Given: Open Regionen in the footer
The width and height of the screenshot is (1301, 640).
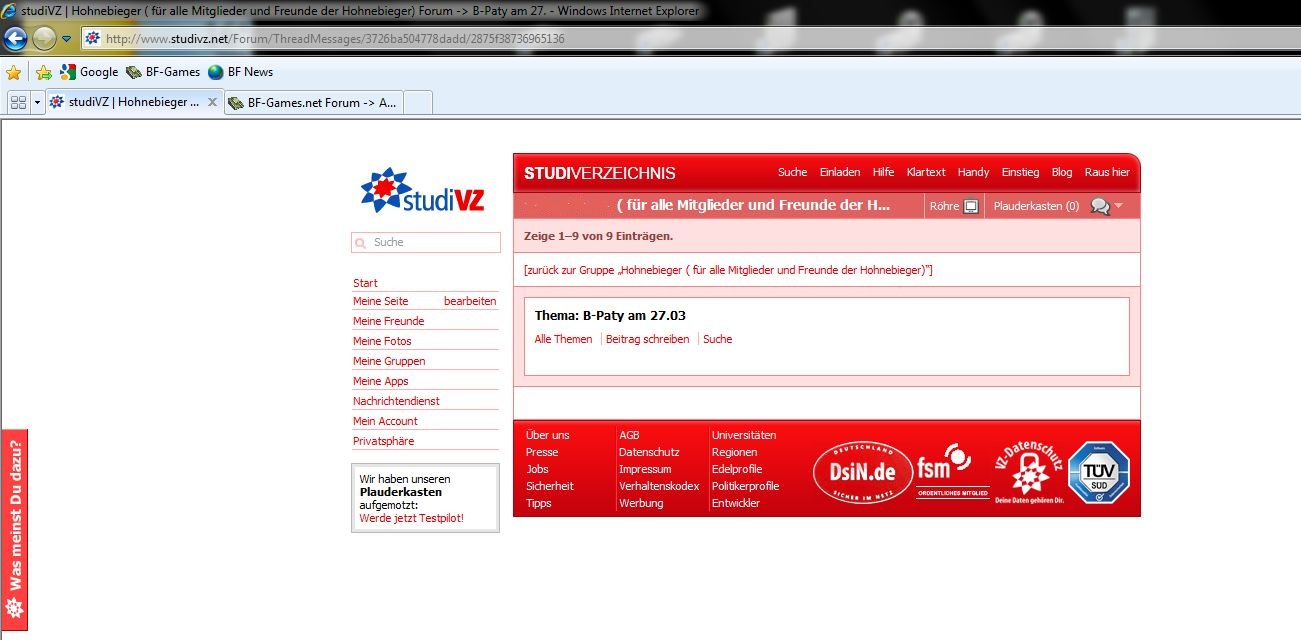Looking at the screenshot, I should [x=734, y=452].
